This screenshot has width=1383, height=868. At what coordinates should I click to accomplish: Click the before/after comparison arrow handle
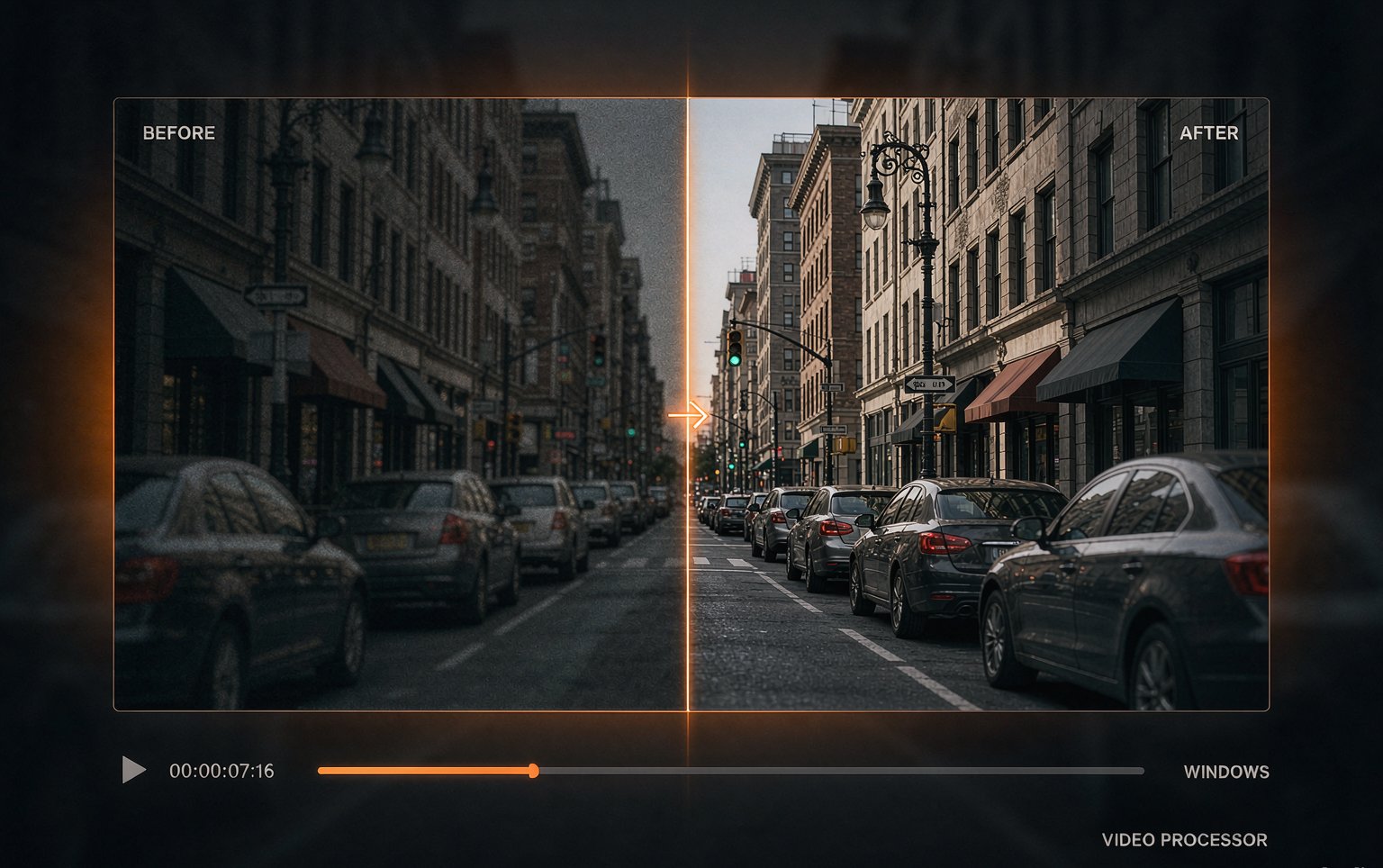point(688,415)
